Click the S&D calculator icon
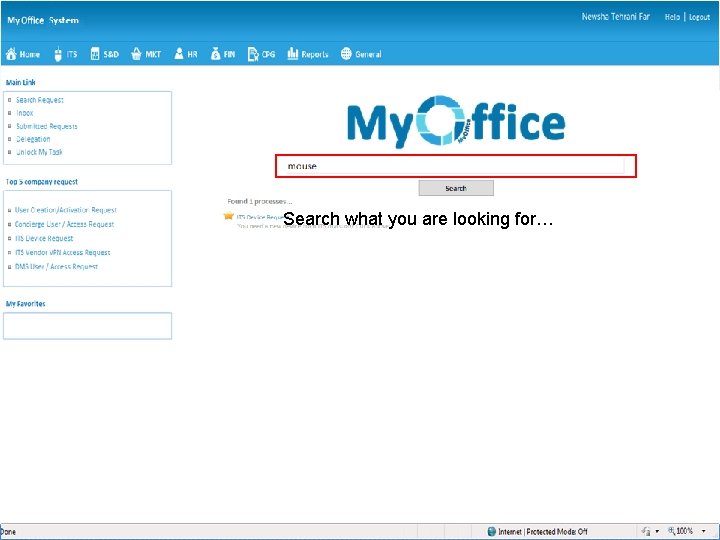This screenshot has height=540, width=720. point(95,54)
